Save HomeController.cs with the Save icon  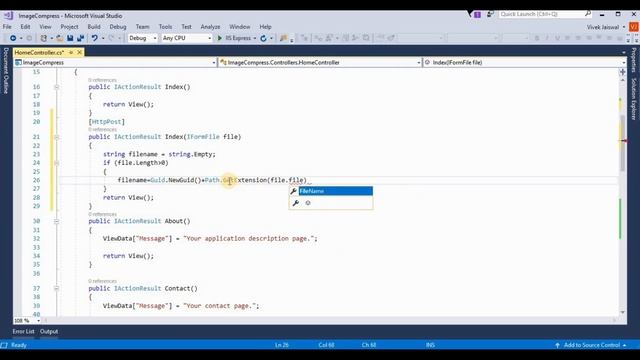pyautogui.click(x=70, y=38)
